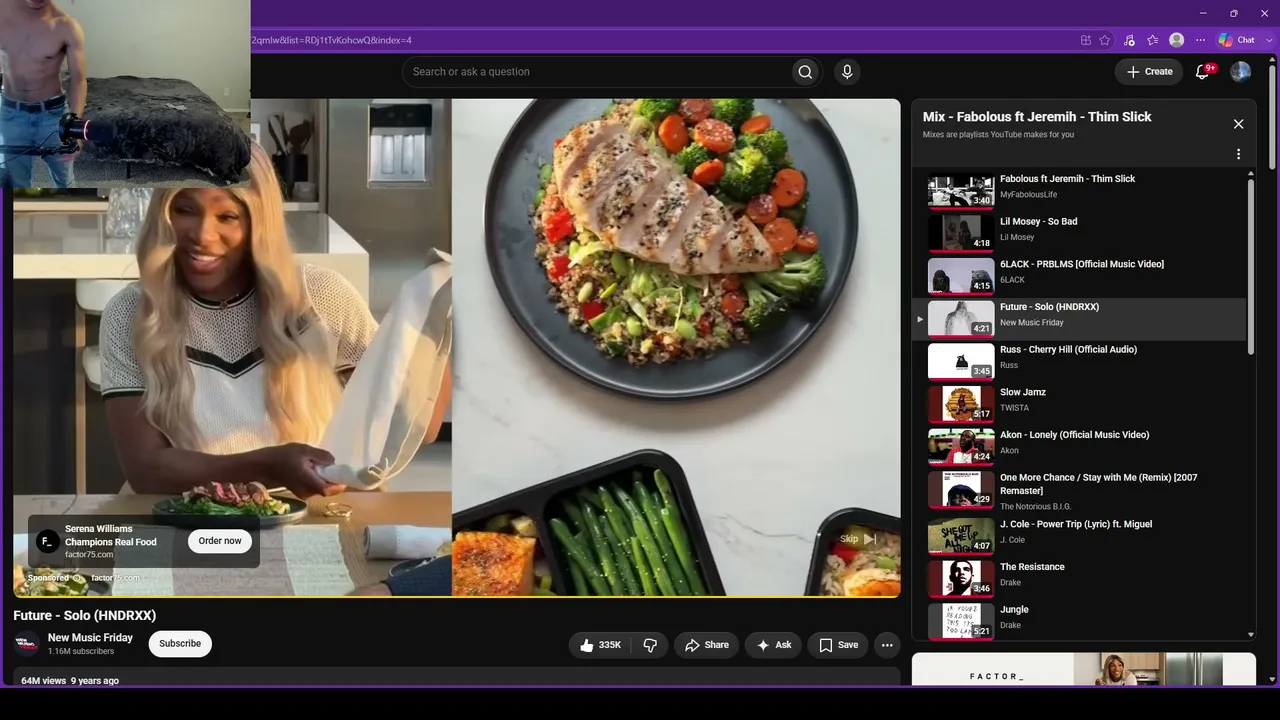The width and height of the screenshot is (1280, 720).
Task: Click the Sponsored info icon
Action: coord(78,578)
